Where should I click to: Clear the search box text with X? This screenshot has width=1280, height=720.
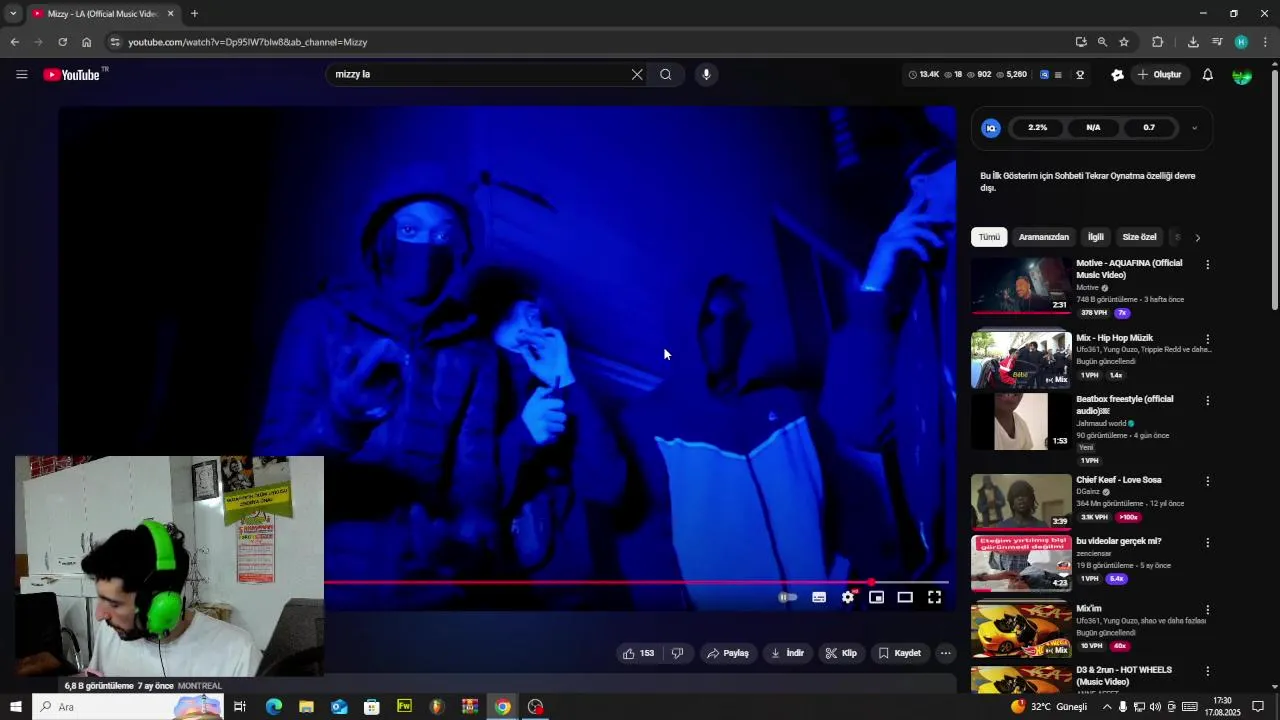[637, 75]
